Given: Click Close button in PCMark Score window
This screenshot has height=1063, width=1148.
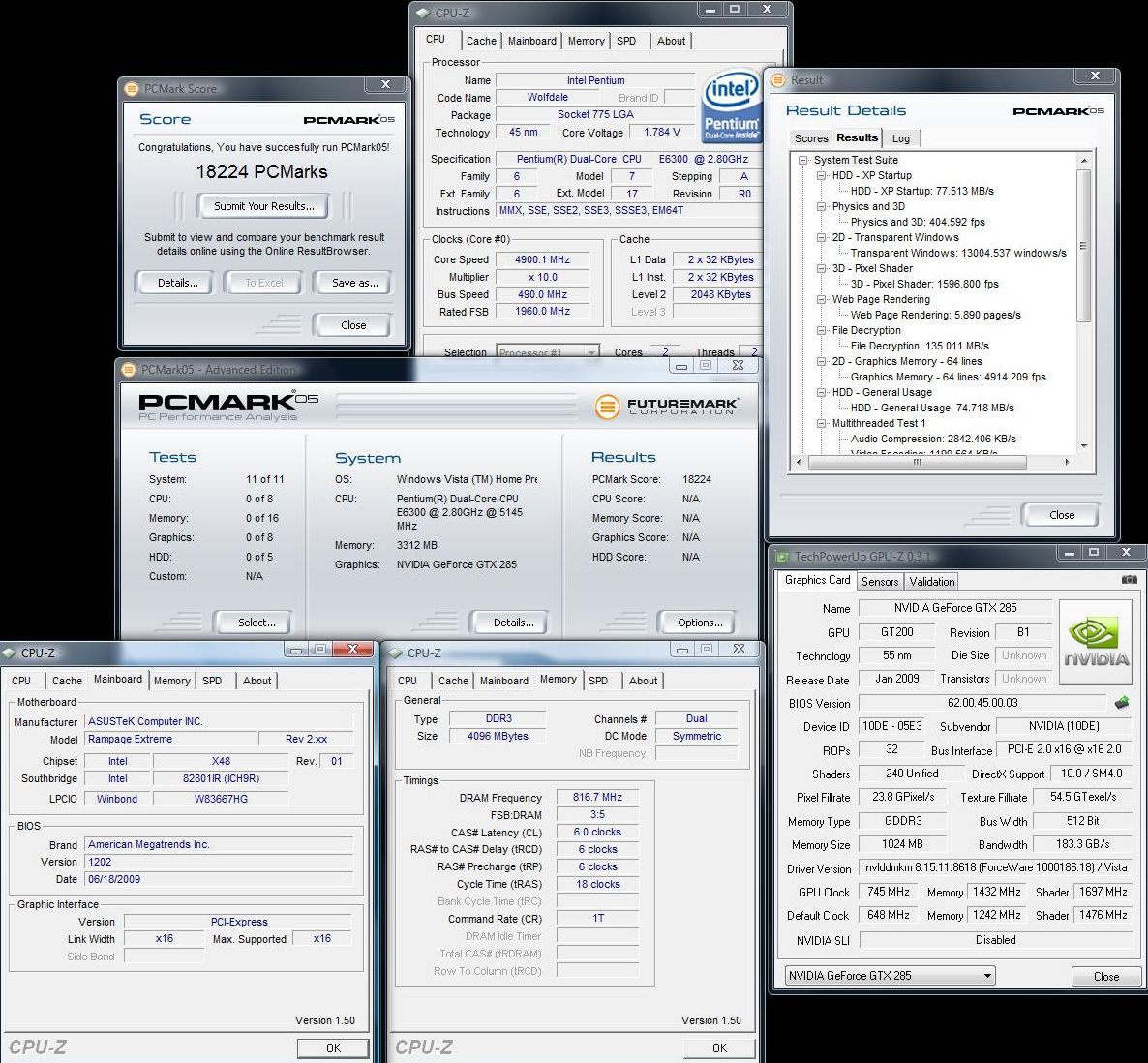Looking at the screenshot, I should 353,325.
